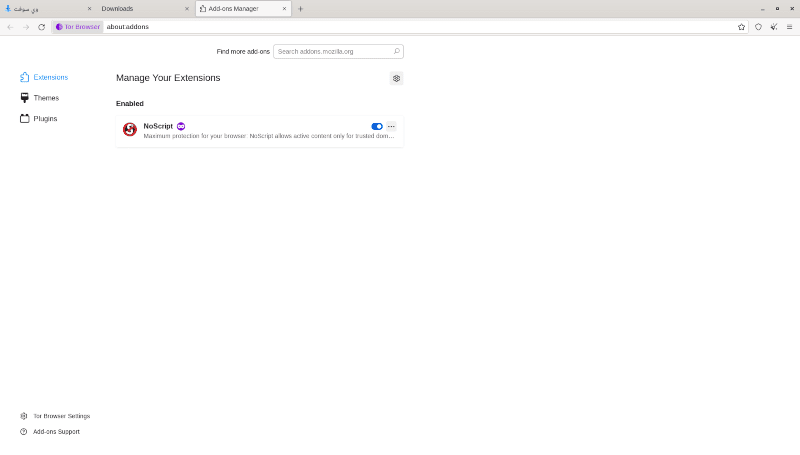Viewport: 800px width, 455px height.
Task: Open Add-ons Support link
Action: click(x=50, y=432)
